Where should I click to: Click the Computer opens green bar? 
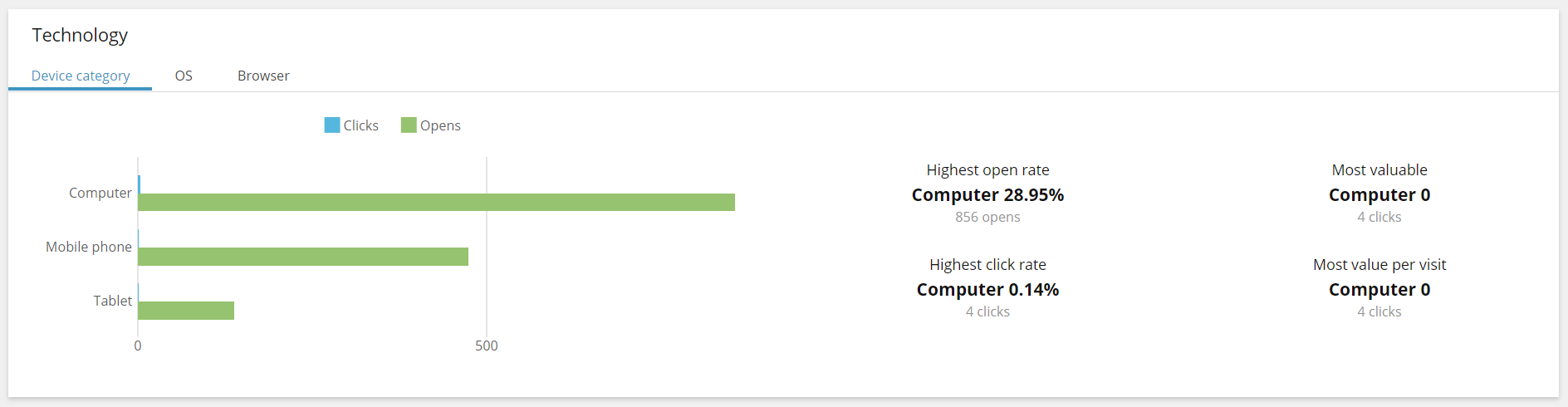coord(436,203)
